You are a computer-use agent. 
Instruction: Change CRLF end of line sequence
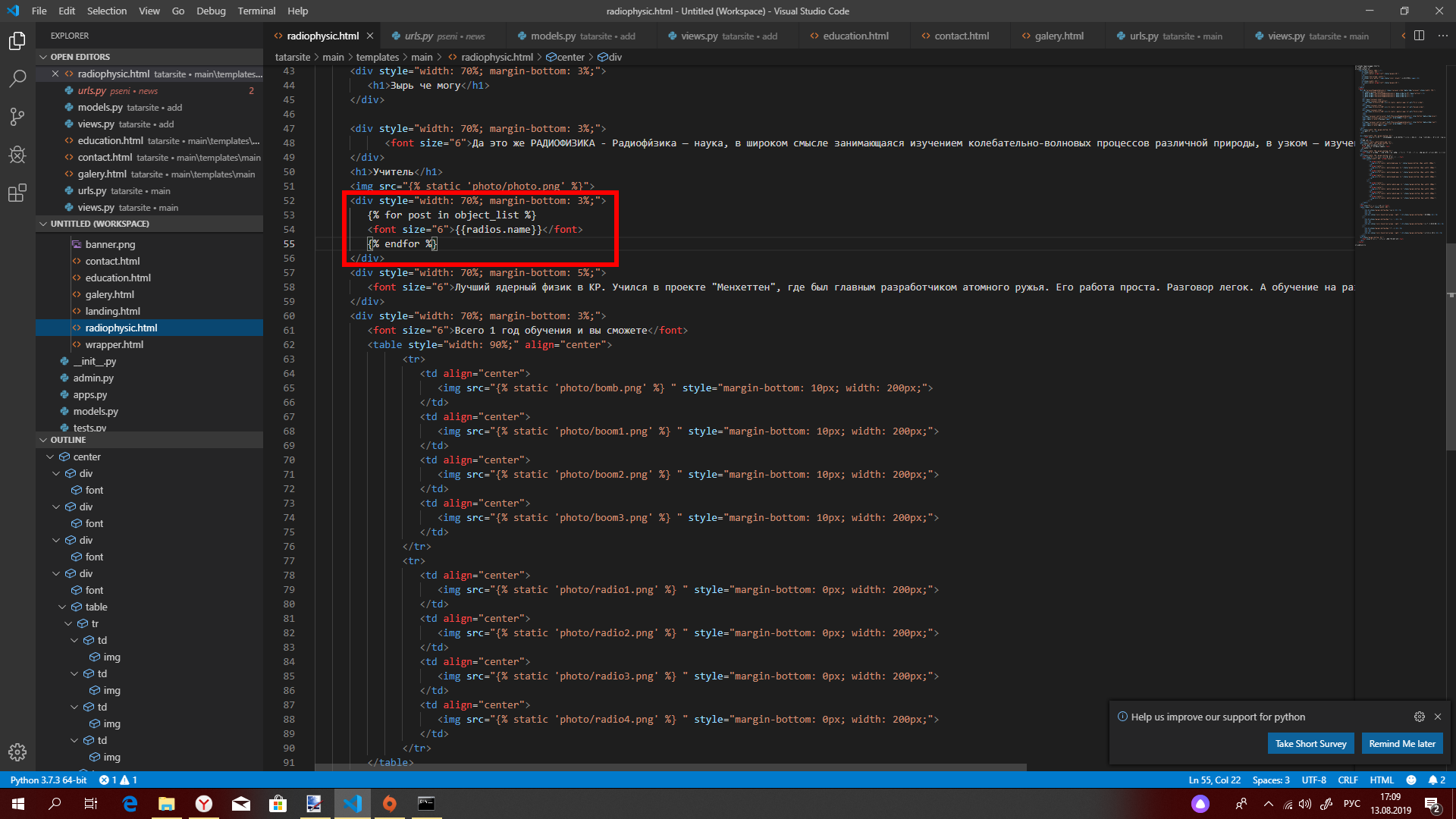point(1348,780)
